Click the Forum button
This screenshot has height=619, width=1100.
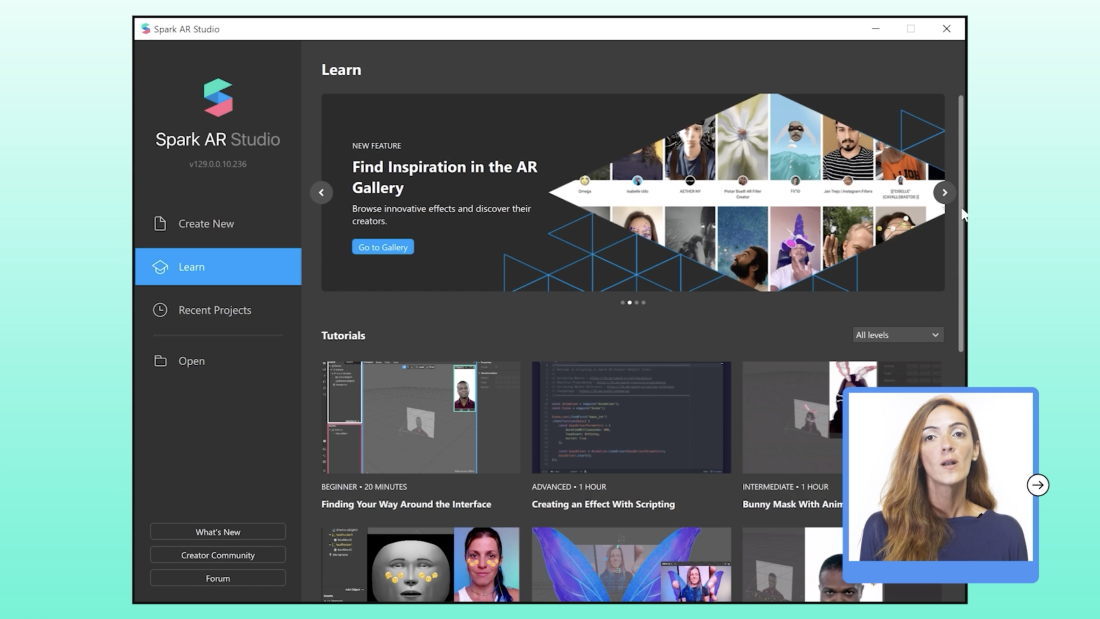click(x=218, y=578)
